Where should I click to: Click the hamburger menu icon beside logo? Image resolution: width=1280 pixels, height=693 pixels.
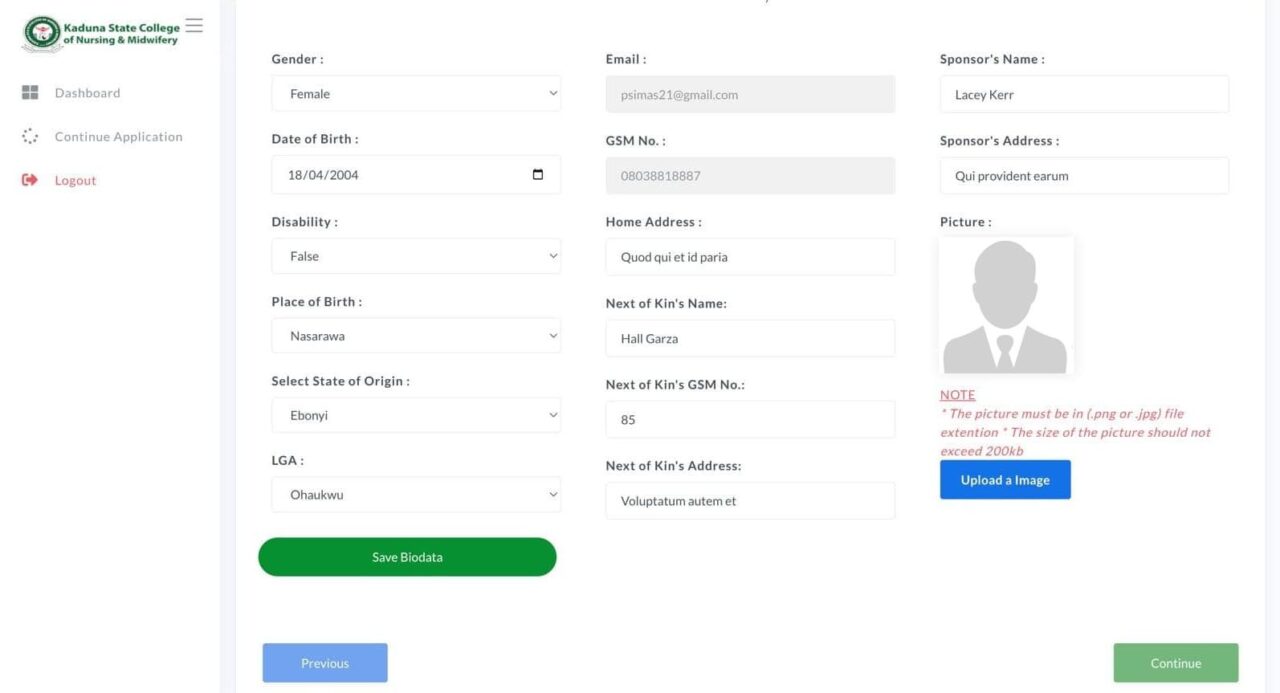(x=194, y=26)
